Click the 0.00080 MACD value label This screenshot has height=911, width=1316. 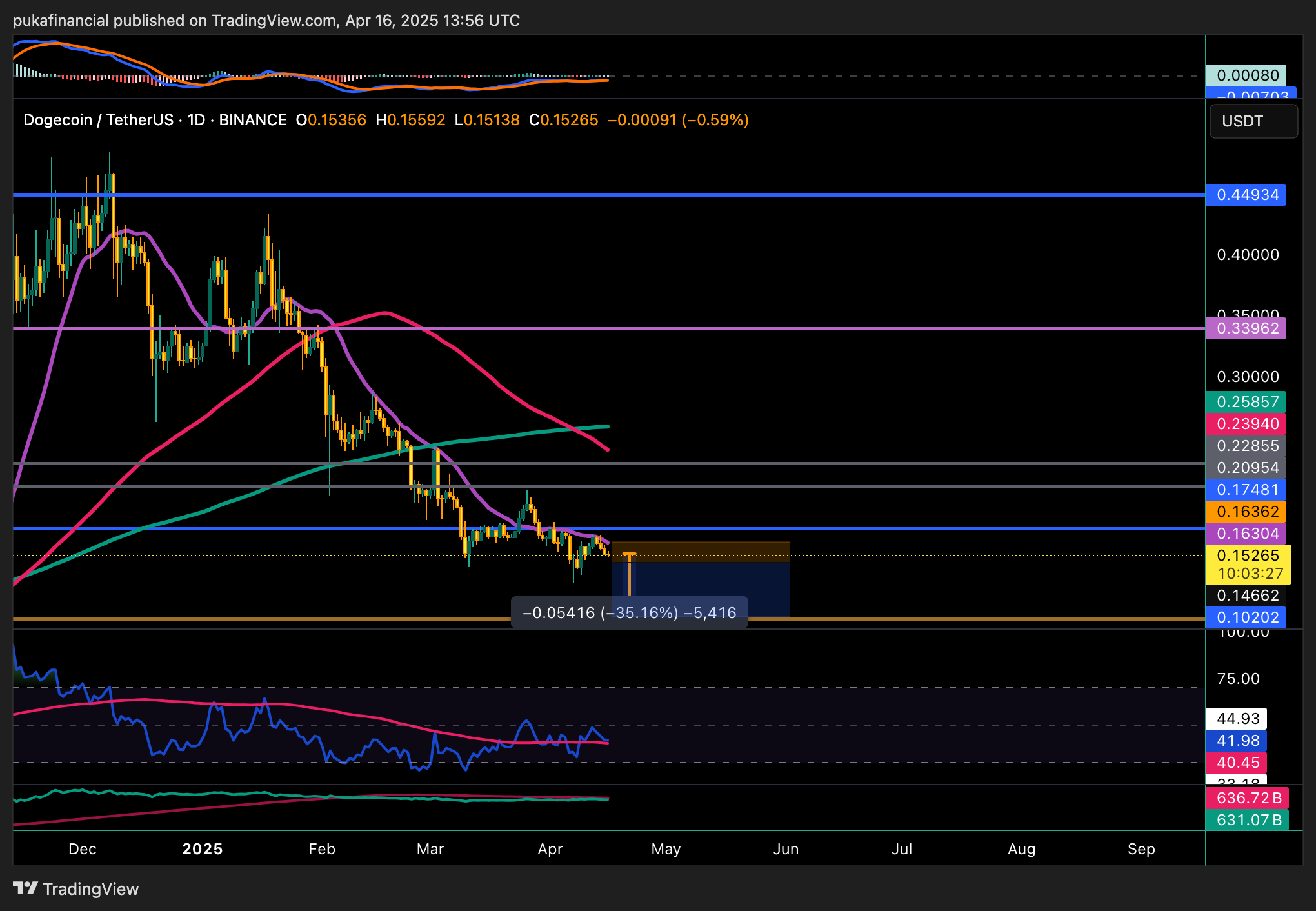coord(1246,75)
